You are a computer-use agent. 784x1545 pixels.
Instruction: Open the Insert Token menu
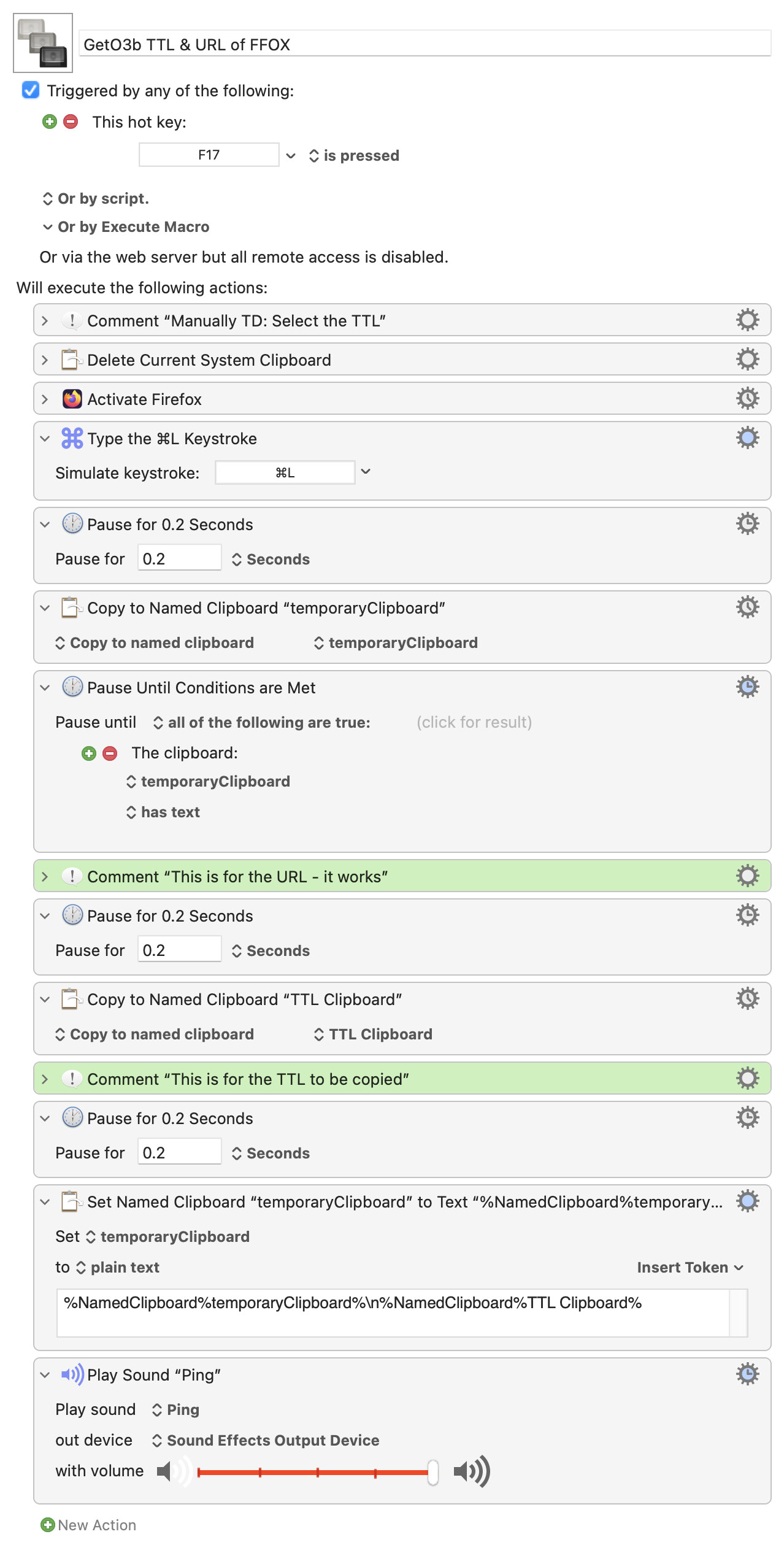coord(690,1267)
